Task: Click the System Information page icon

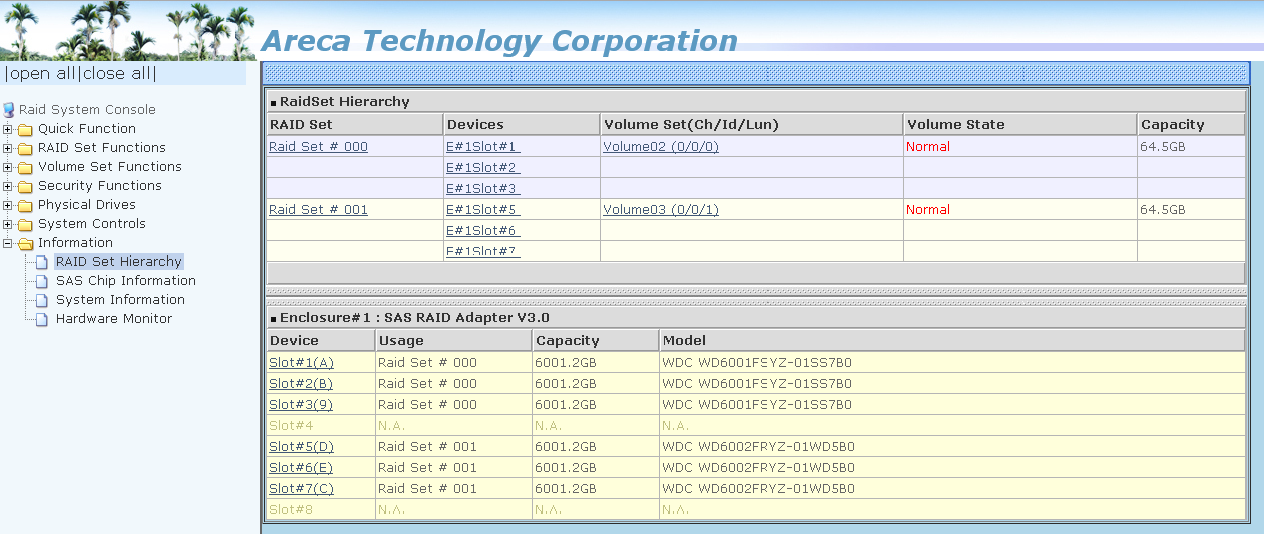Action: coord(42,300)
